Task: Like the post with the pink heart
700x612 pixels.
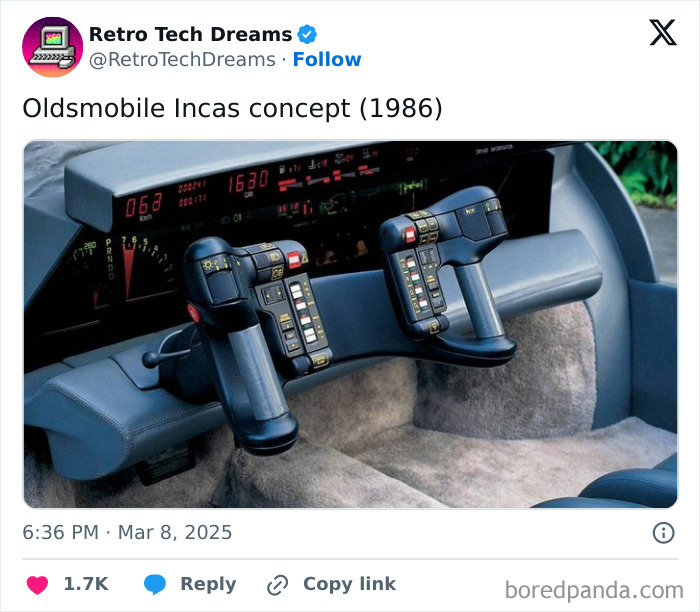Action: pyautogui.click(x=38, y=585)
